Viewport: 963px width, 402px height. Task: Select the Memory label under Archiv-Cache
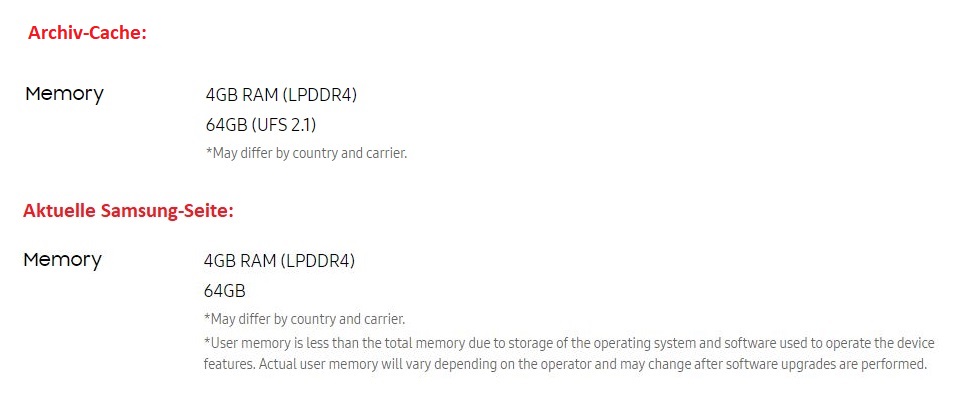[64, 94]
